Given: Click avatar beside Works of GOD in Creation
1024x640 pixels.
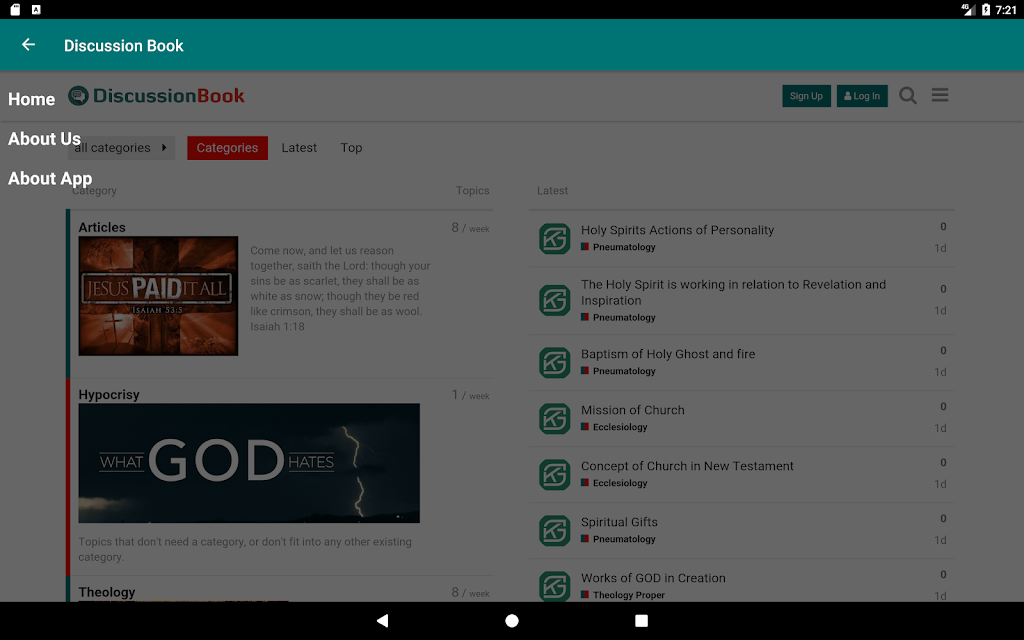Looking at the screenshot, I should (554, 586).
